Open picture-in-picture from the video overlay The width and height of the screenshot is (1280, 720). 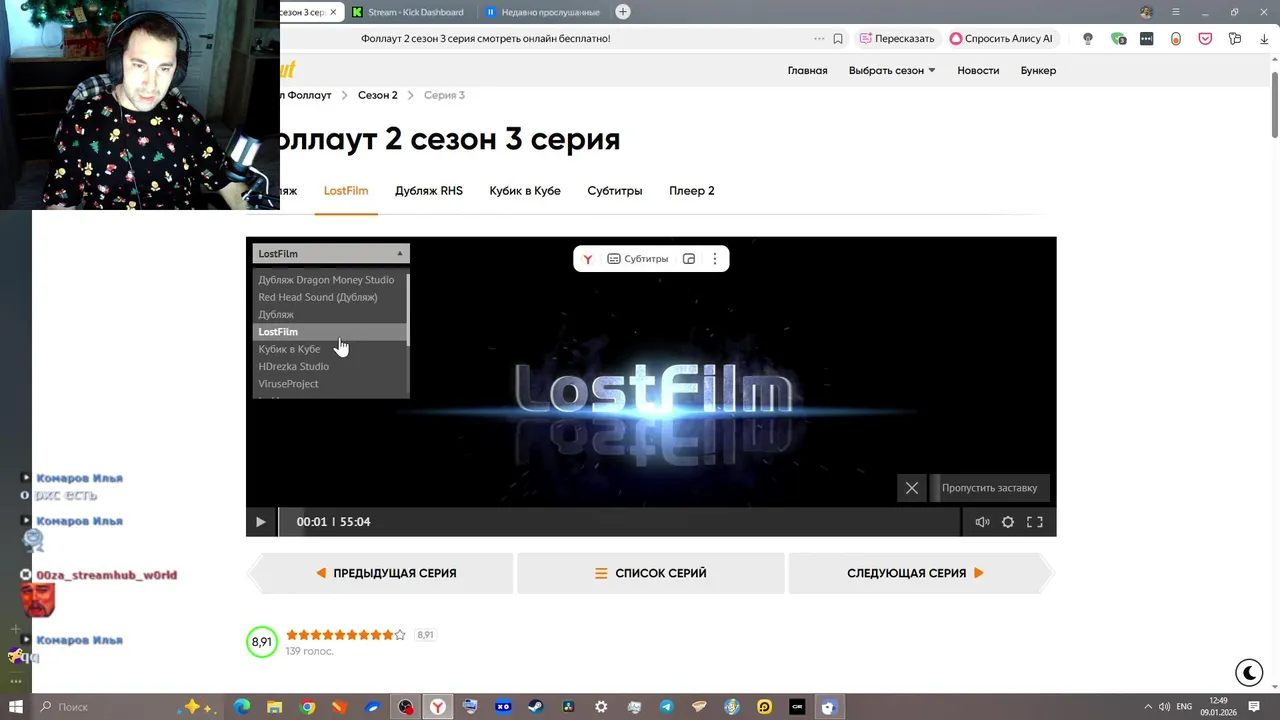(689, 259)
